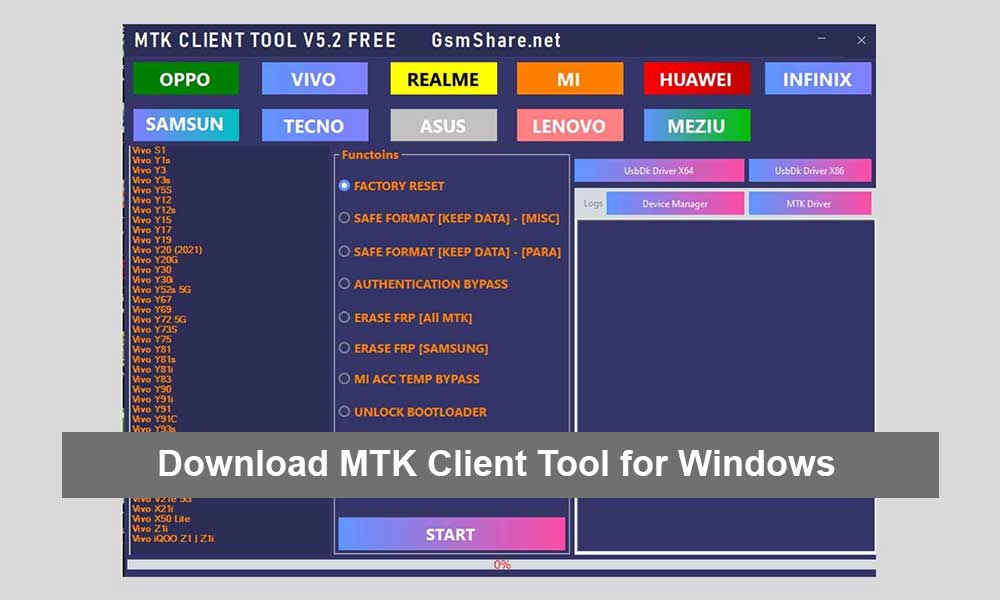
Task: Select Vivo Z1i model
Action: (150, 529)
